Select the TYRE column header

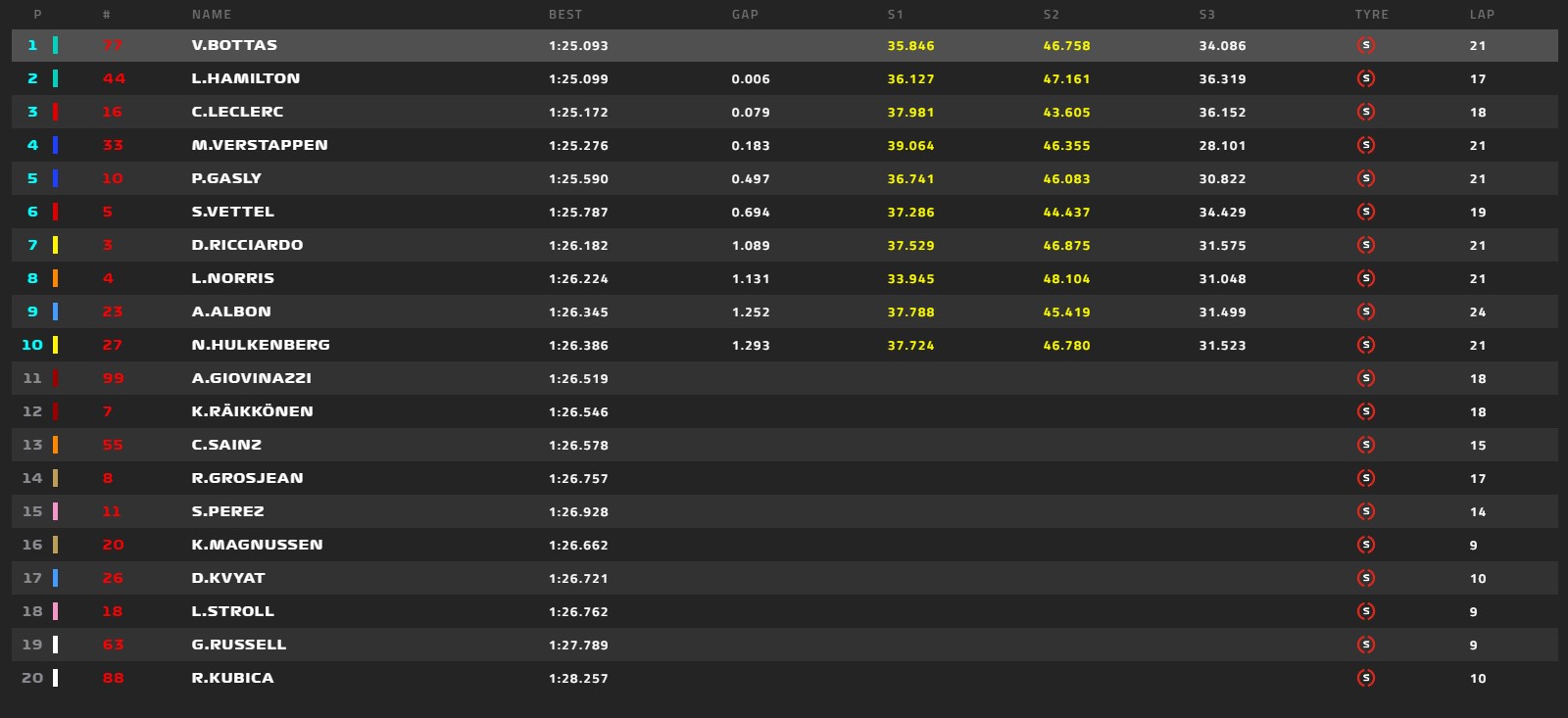(1371, 15)
